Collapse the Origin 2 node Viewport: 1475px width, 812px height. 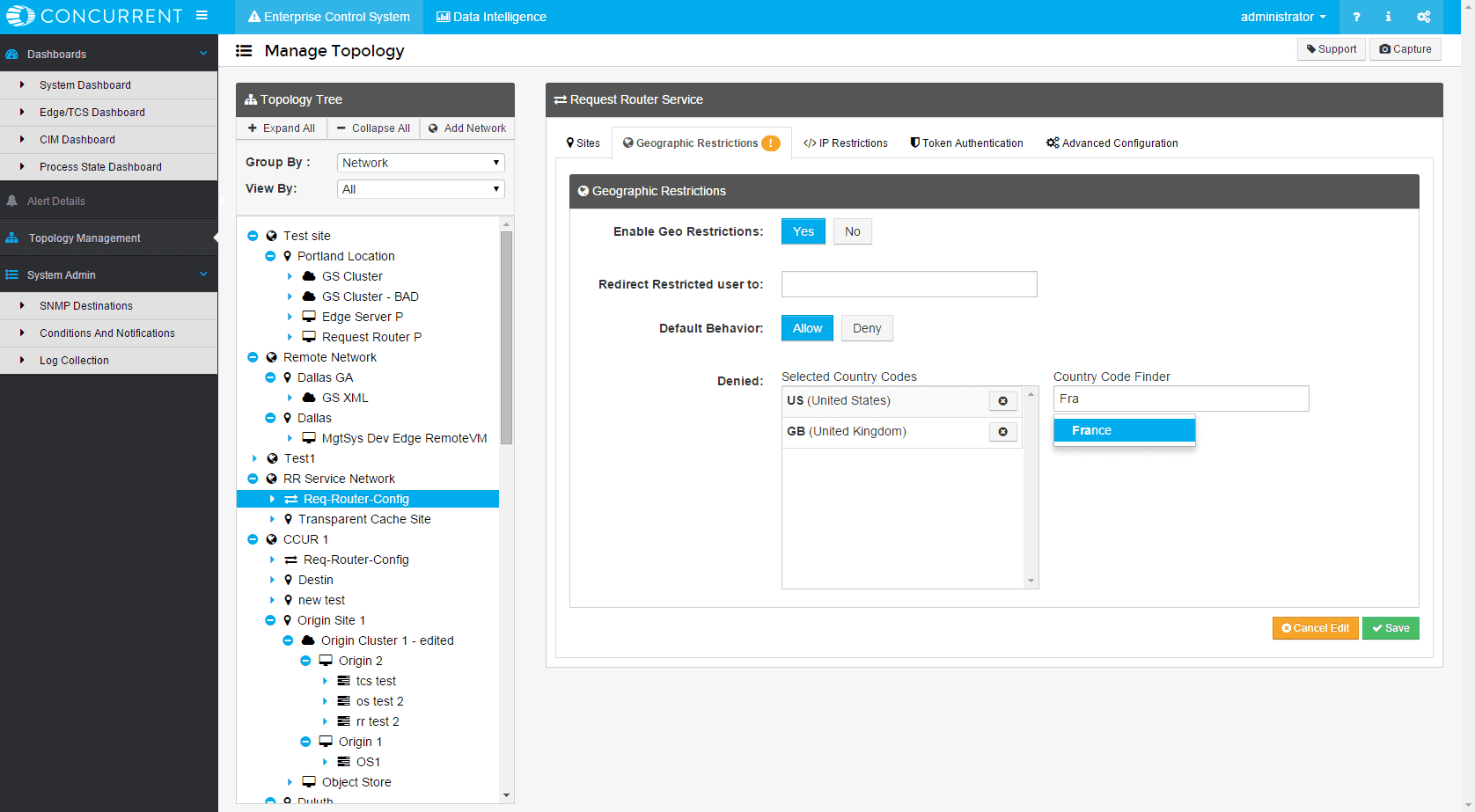pyautogui.click(x=305, y=661)
